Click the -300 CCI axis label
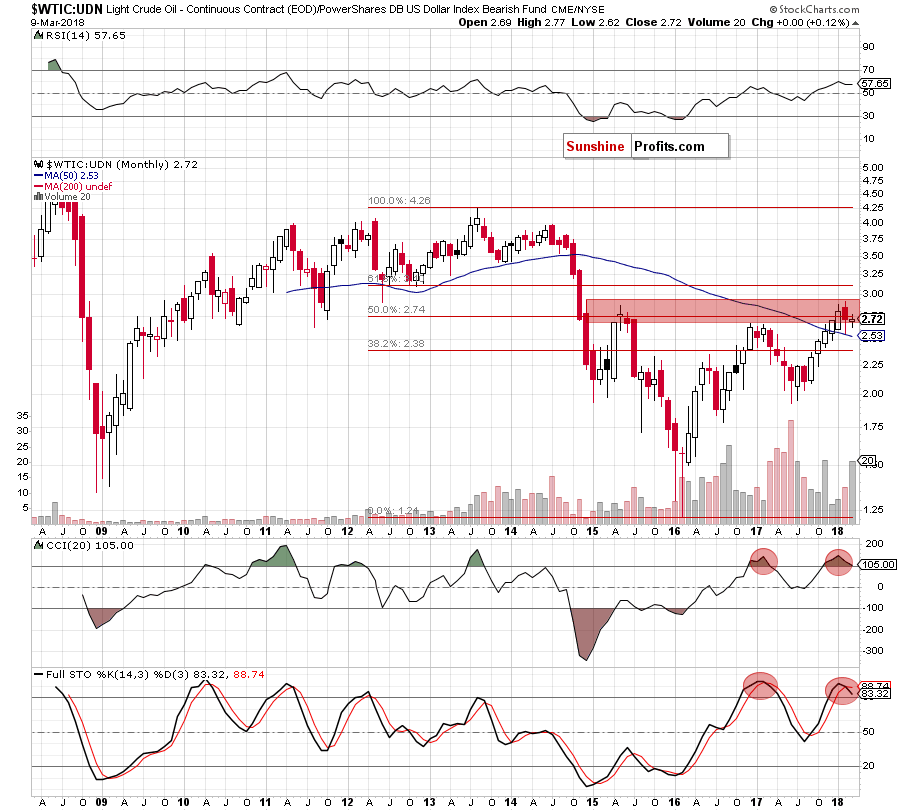900x811 pixels. (x=874, y=651)
